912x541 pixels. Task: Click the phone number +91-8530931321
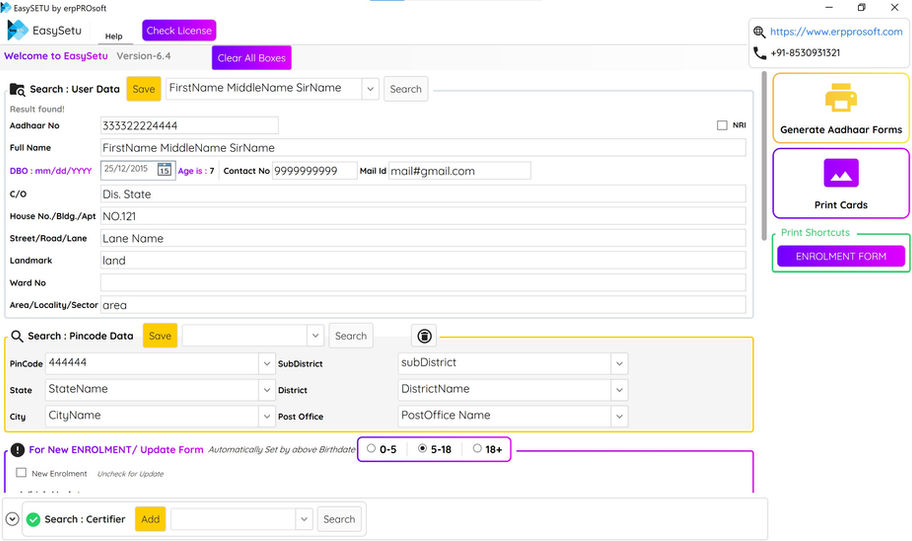805,53
